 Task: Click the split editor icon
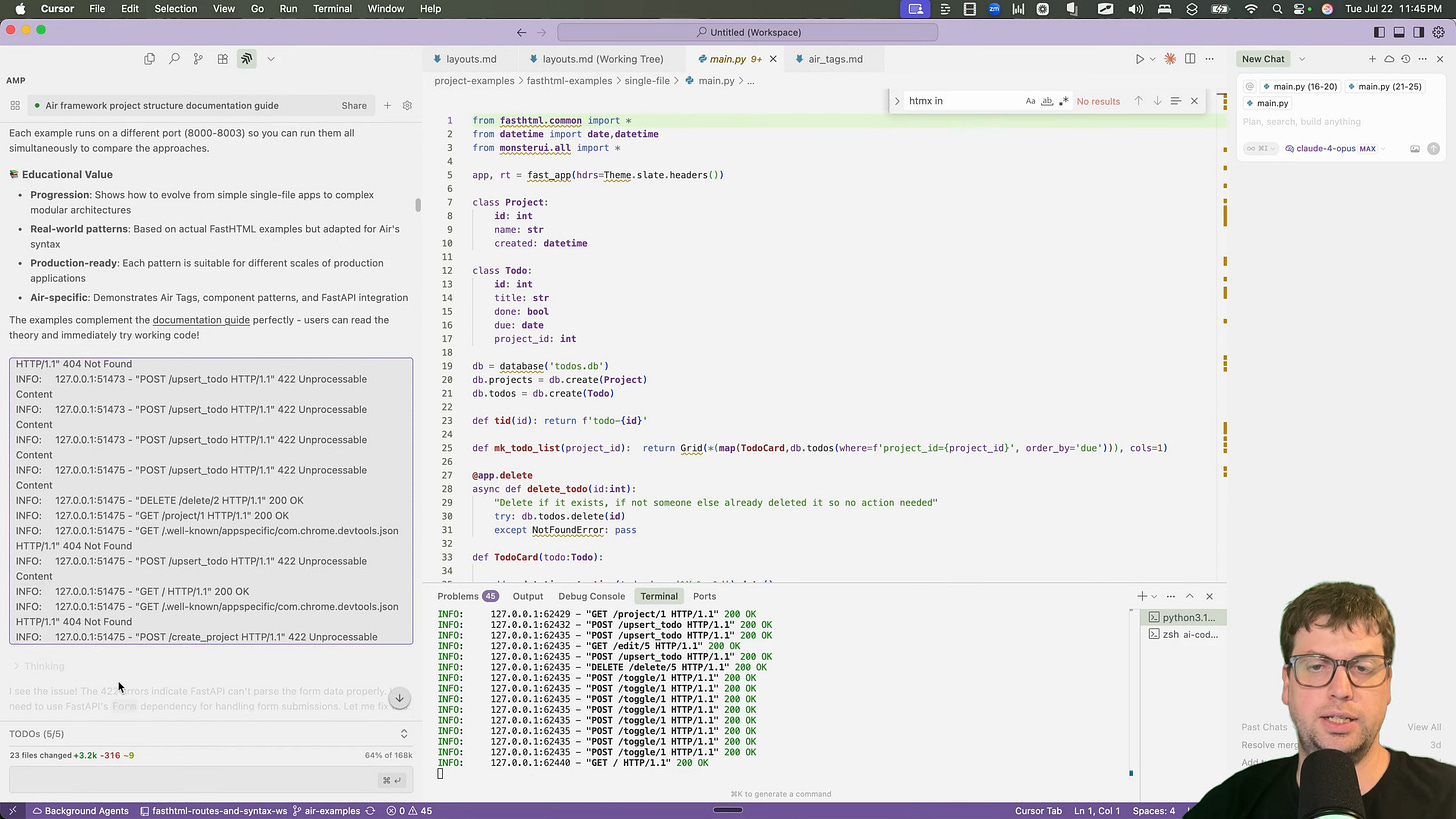[x=1190, y=60]
